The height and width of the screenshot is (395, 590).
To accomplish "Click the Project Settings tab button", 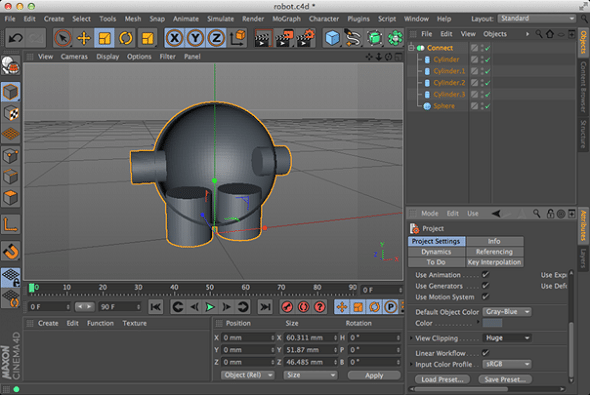I will point(436,241).
